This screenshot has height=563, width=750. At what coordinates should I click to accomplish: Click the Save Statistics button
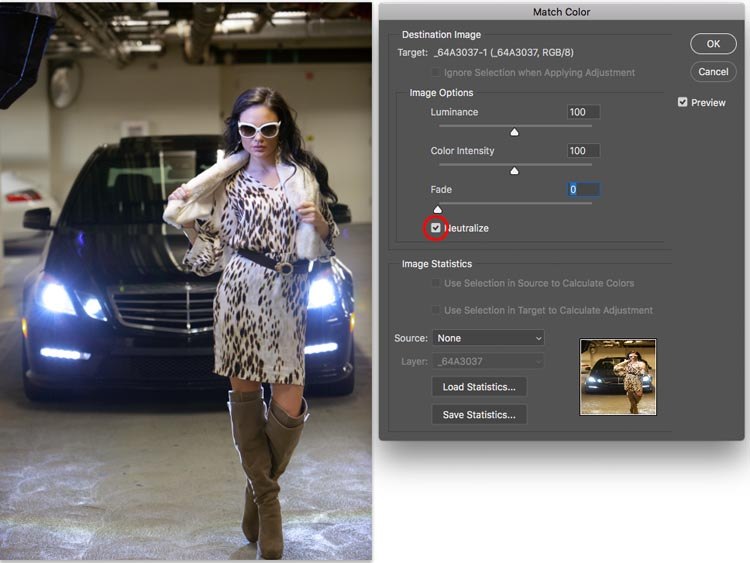[479, 414]
